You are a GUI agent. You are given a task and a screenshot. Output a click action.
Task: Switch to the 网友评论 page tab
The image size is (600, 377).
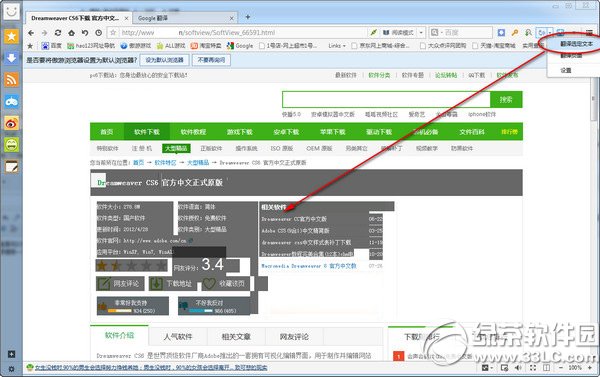pyautogui.click(x=294, y=337)
